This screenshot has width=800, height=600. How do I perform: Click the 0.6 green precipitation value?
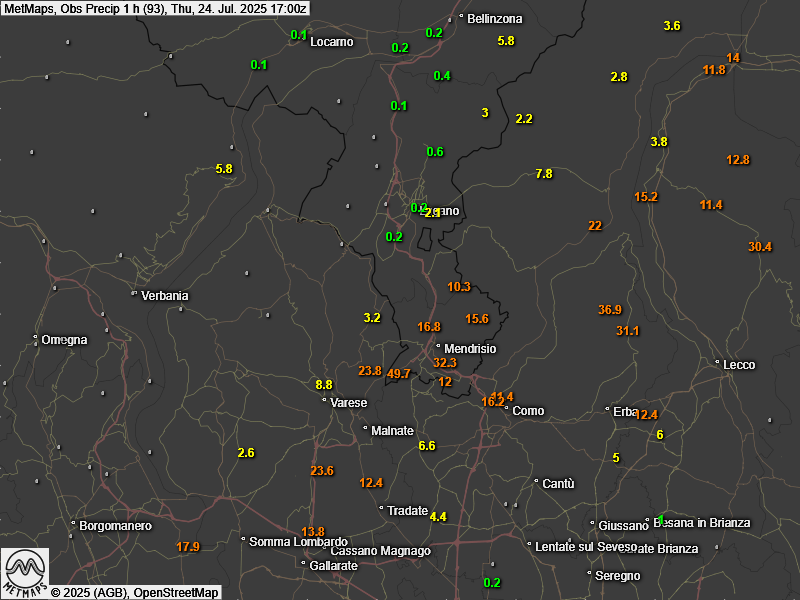435,152
